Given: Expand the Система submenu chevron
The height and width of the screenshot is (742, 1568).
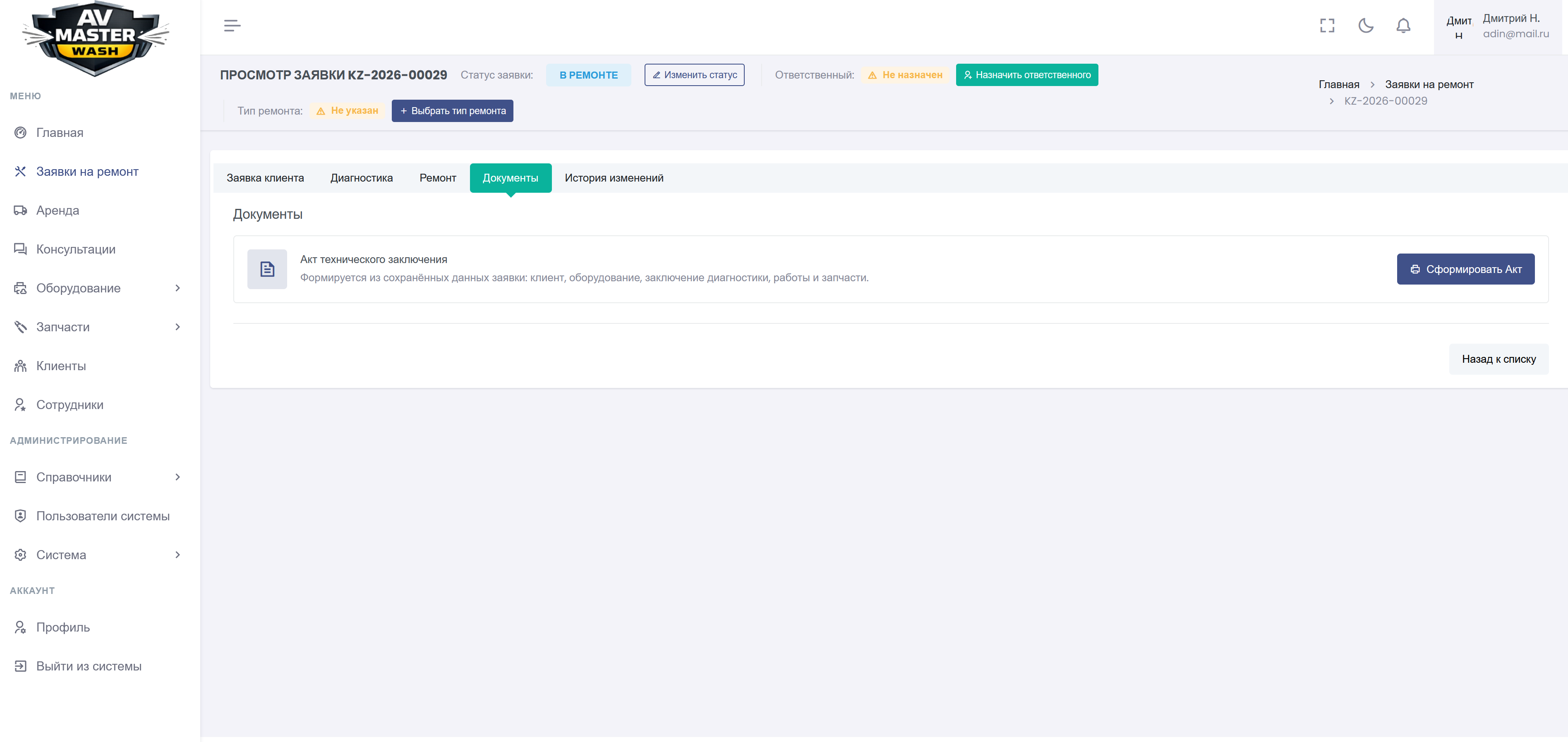Looking at the screenshot, I should (178, 555).
